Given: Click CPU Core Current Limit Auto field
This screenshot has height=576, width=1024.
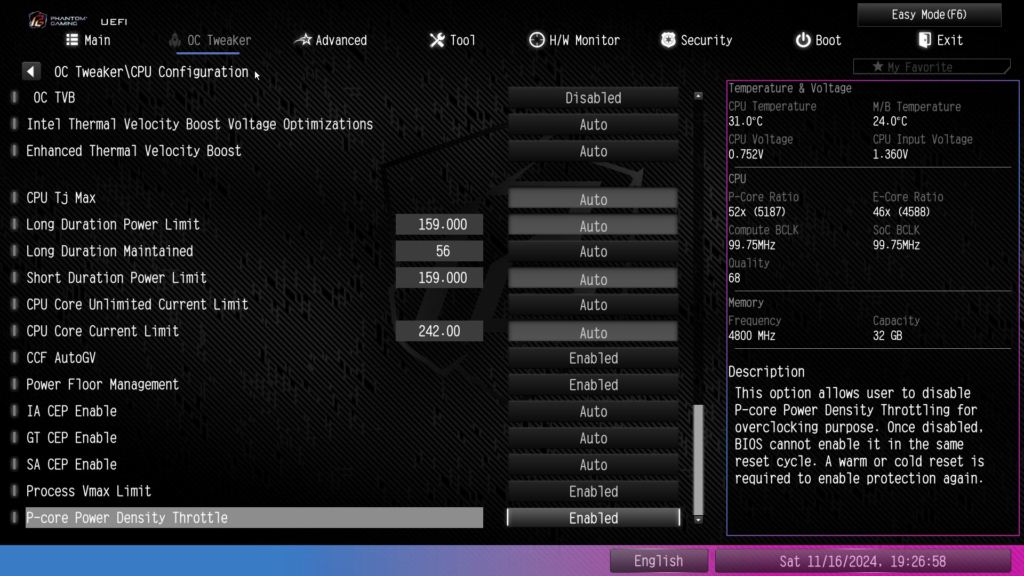Looking at the screenshot, I should pyautogui.click(x=593, y=332).
